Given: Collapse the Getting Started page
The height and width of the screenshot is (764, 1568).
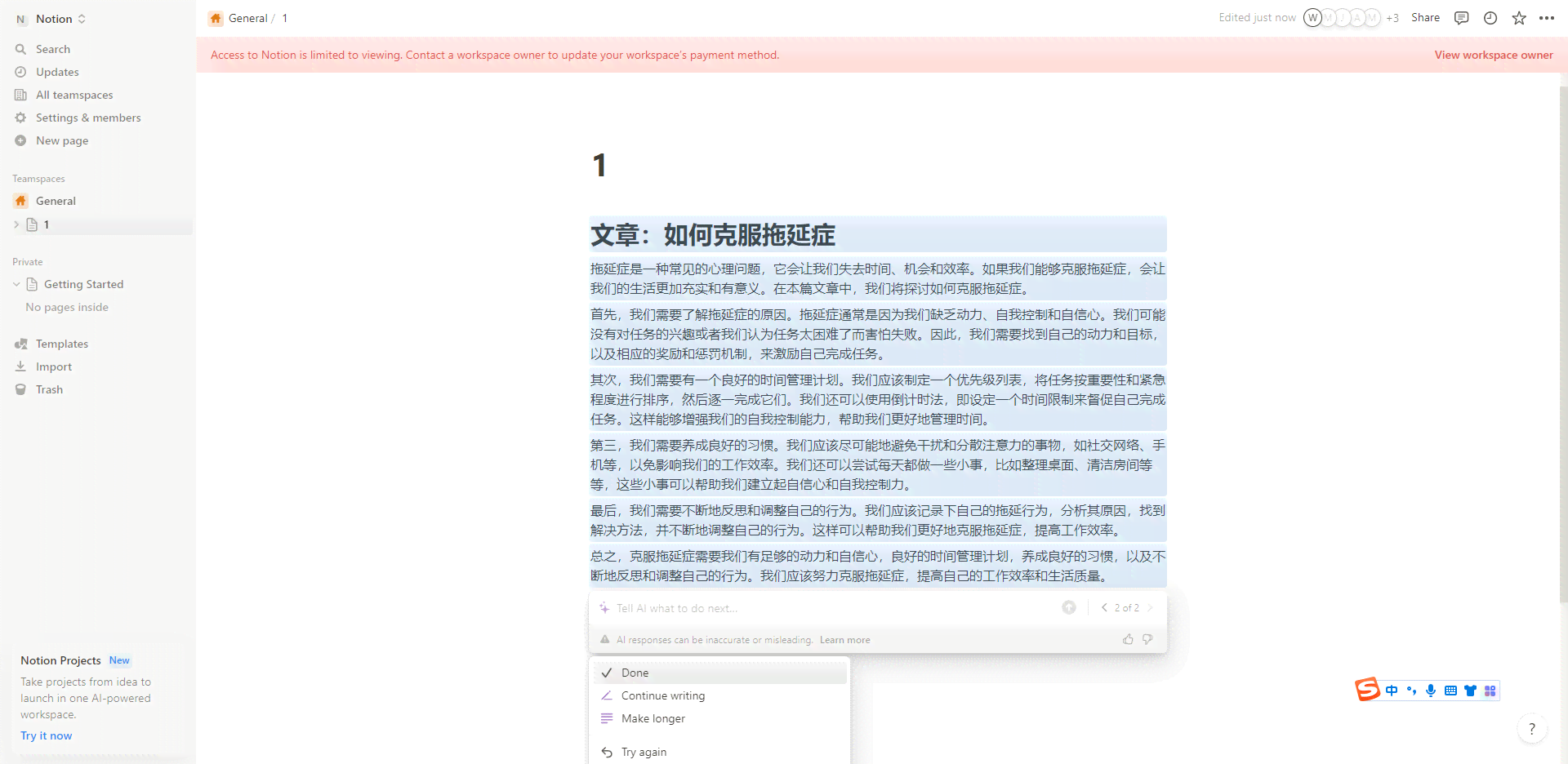Looking at the screenshot, I should click(16, 284).
